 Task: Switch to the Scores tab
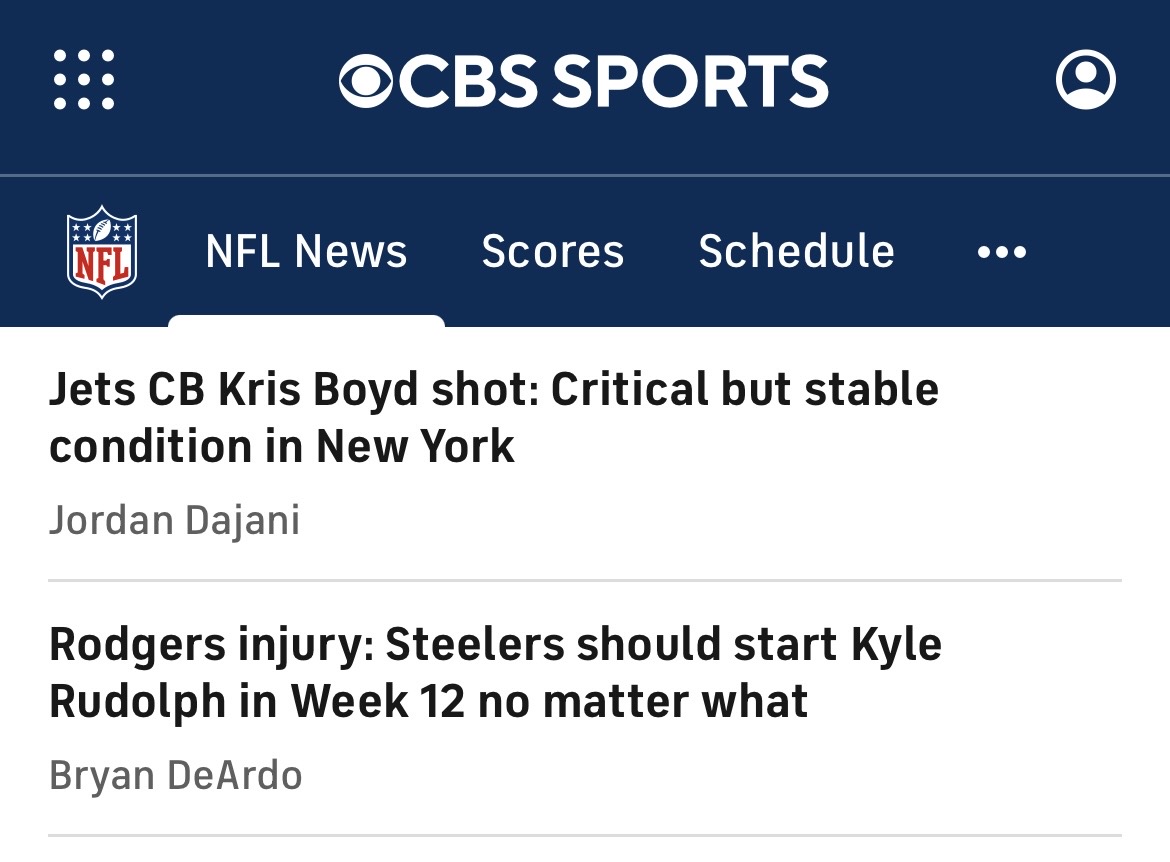tap(552, 251)
